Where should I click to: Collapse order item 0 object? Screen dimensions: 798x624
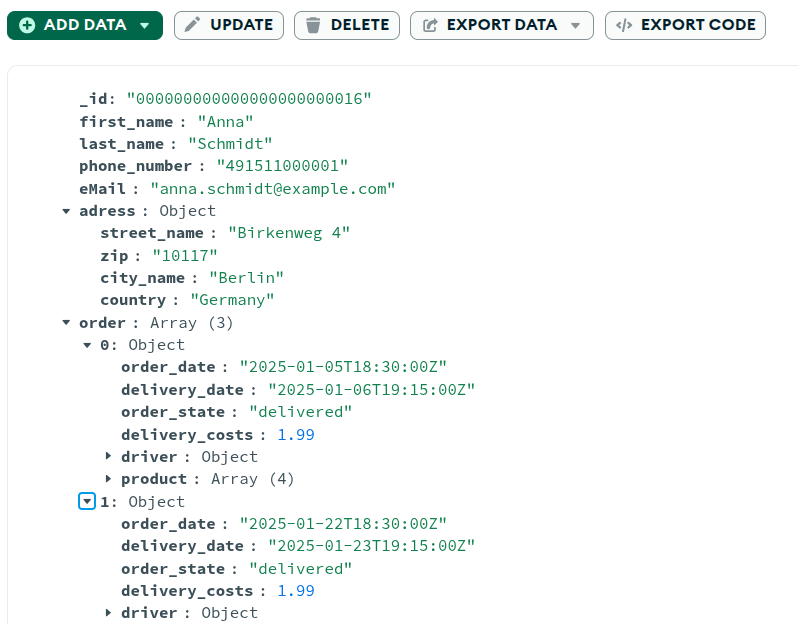(87, 345)
